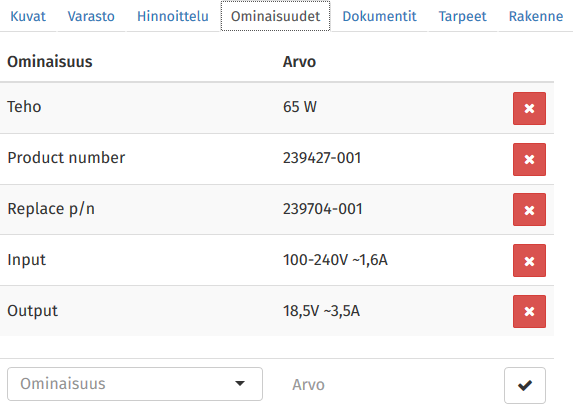
Task: Open the Rakenne tab
Action: coord(536,16)
